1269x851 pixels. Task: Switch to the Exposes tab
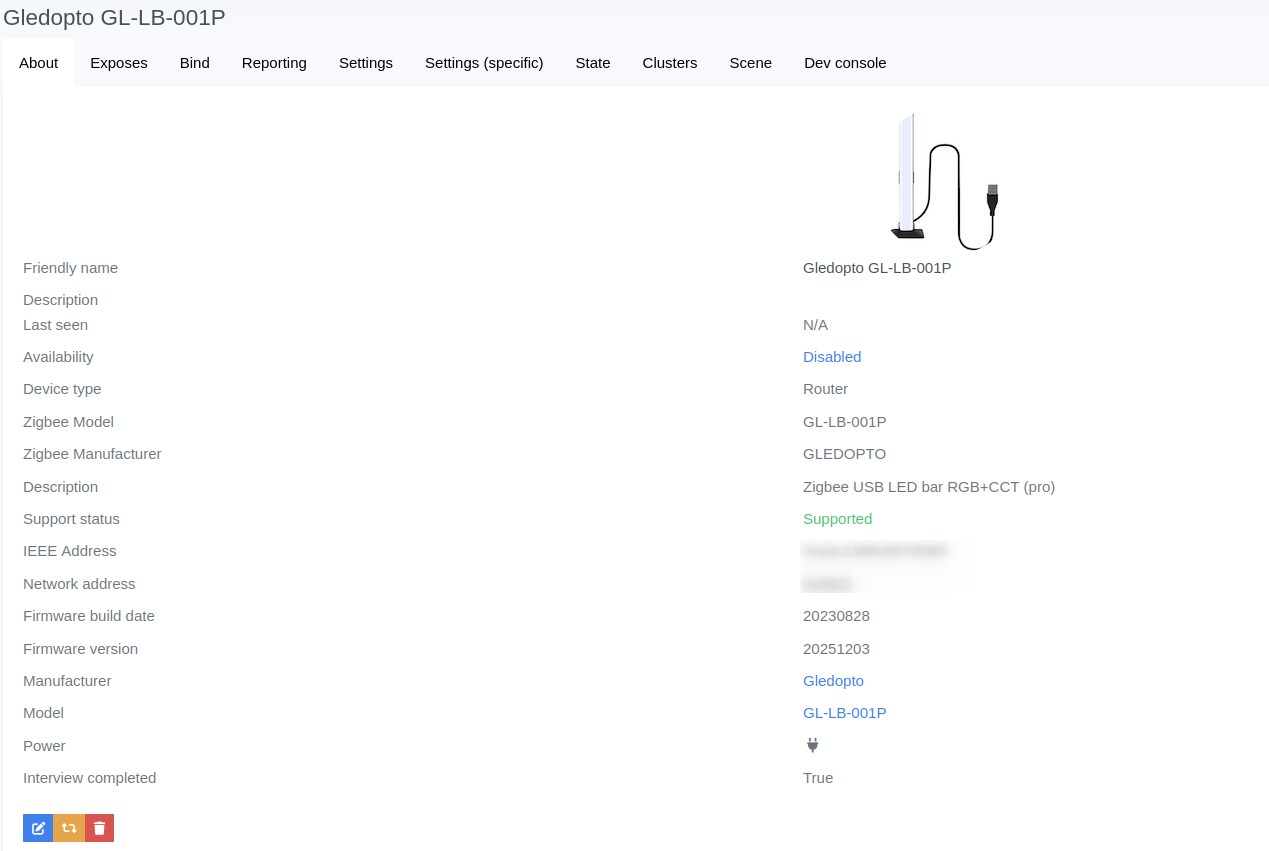[x=119, y=63]
